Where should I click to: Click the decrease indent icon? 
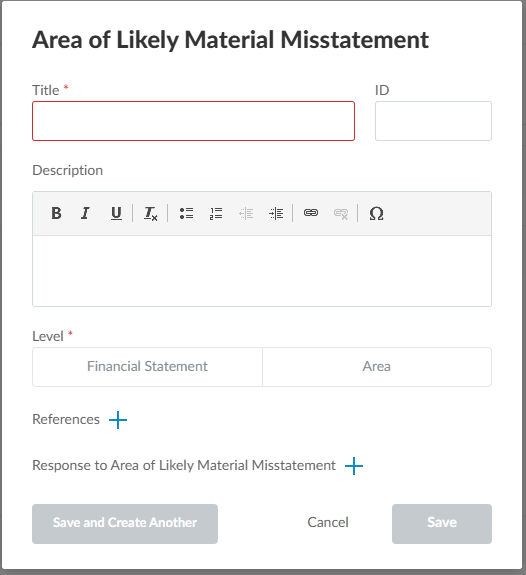coord(246,213)
